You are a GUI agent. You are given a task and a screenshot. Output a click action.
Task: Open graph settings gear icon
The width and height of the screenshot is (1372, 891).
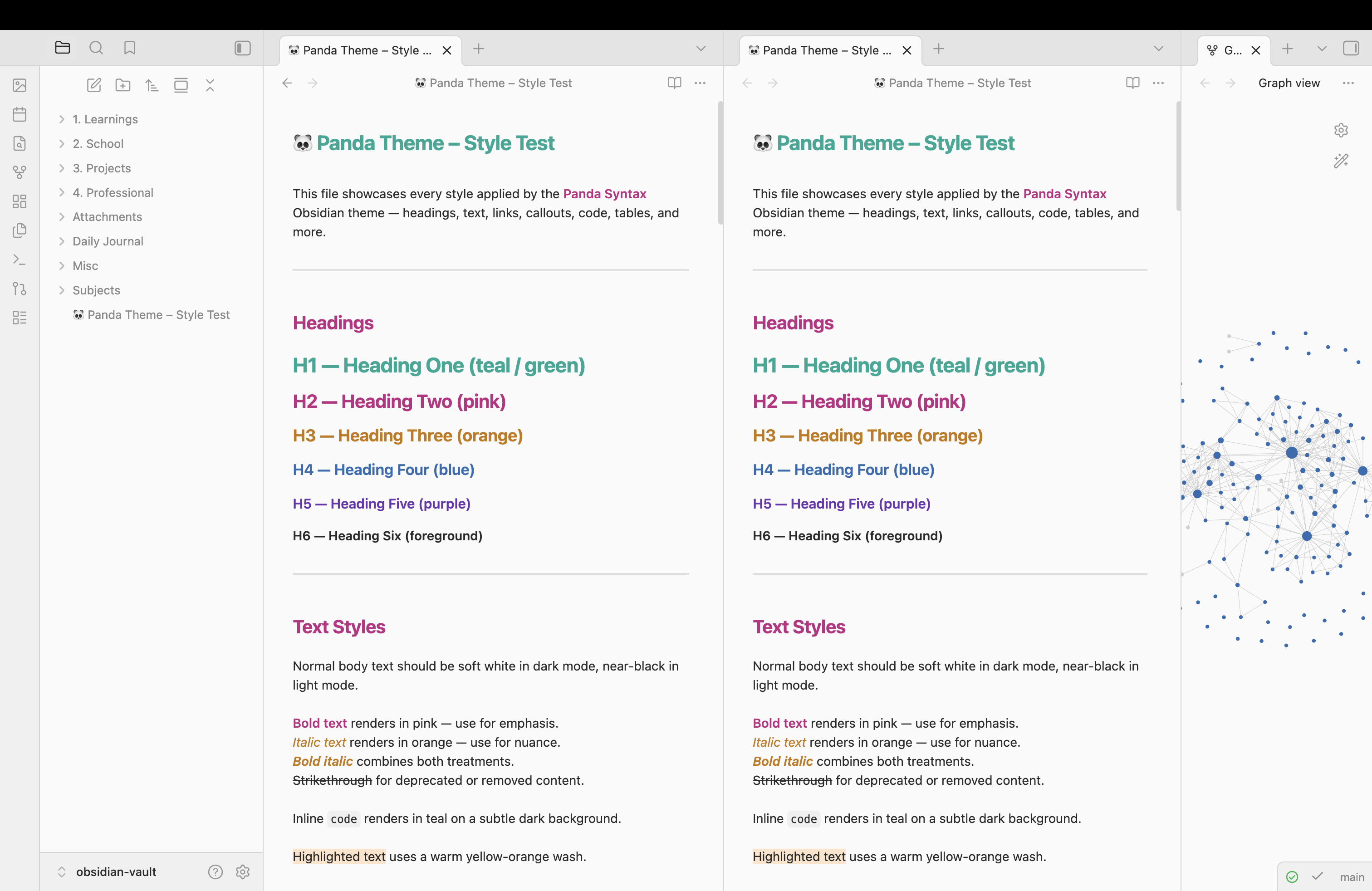(x=1341, y=130)
